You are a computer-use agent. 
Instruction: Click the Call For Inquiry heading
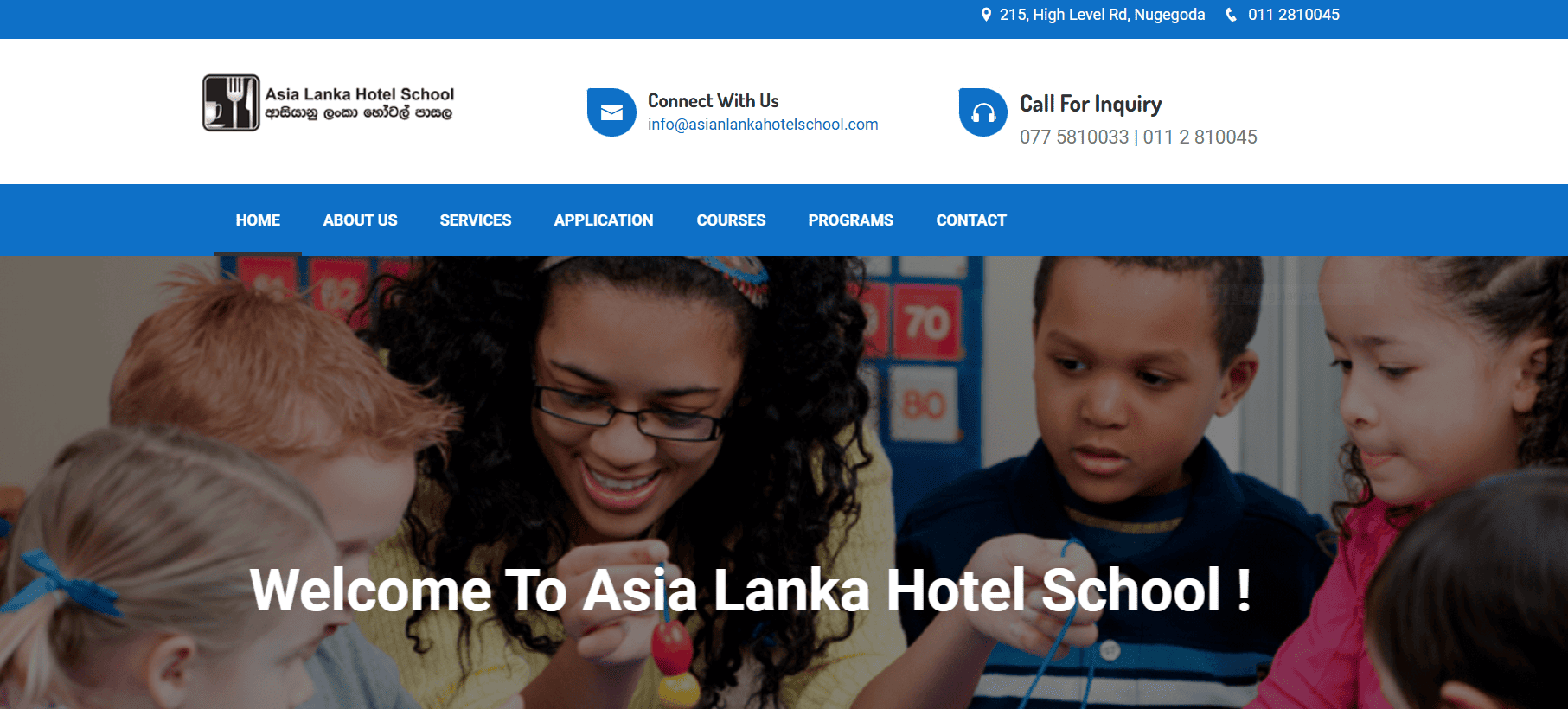(1091, 105)
